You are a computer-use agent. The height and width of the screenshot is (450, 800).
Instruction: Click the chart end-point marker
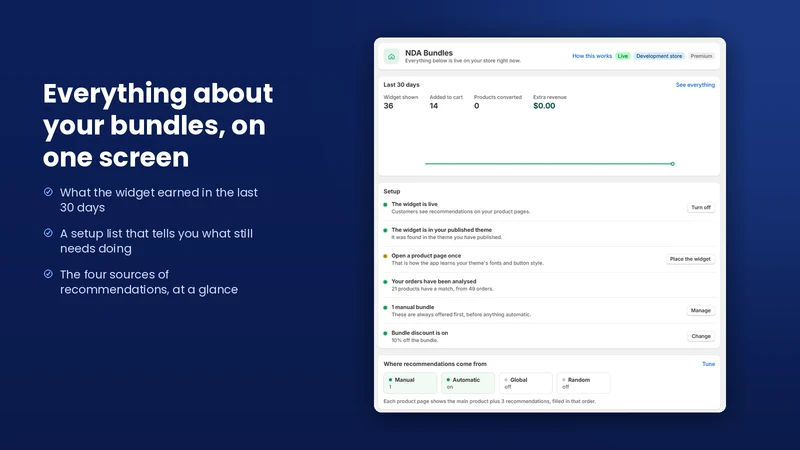click(x=672, y=164)
